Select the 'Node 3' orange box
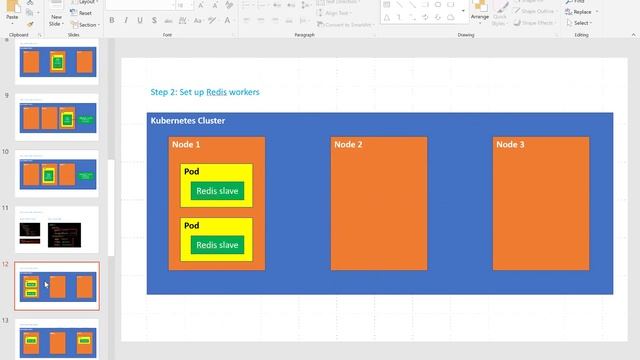 (541, 204)
